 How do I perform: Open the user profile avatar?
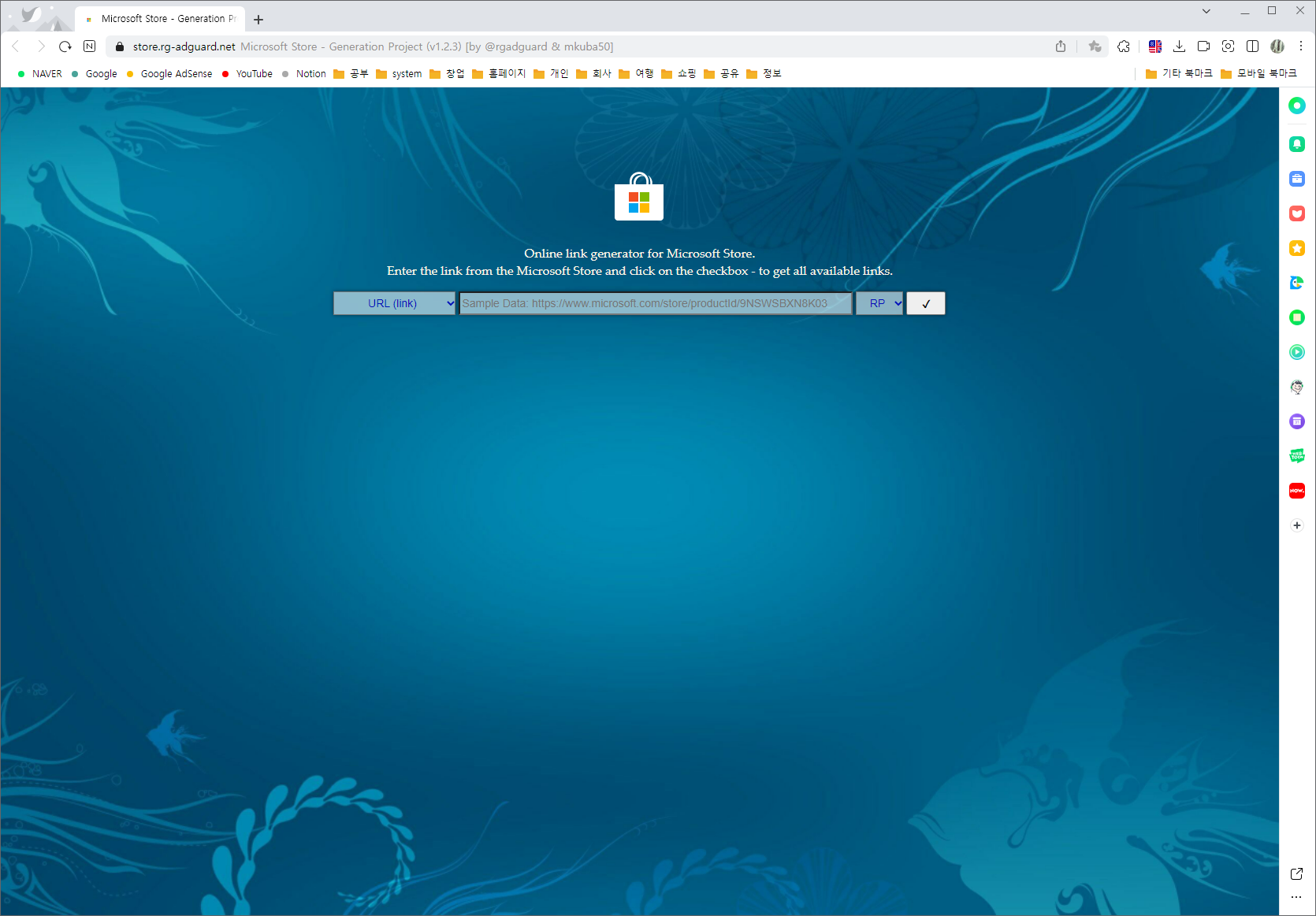[1277, 46]
